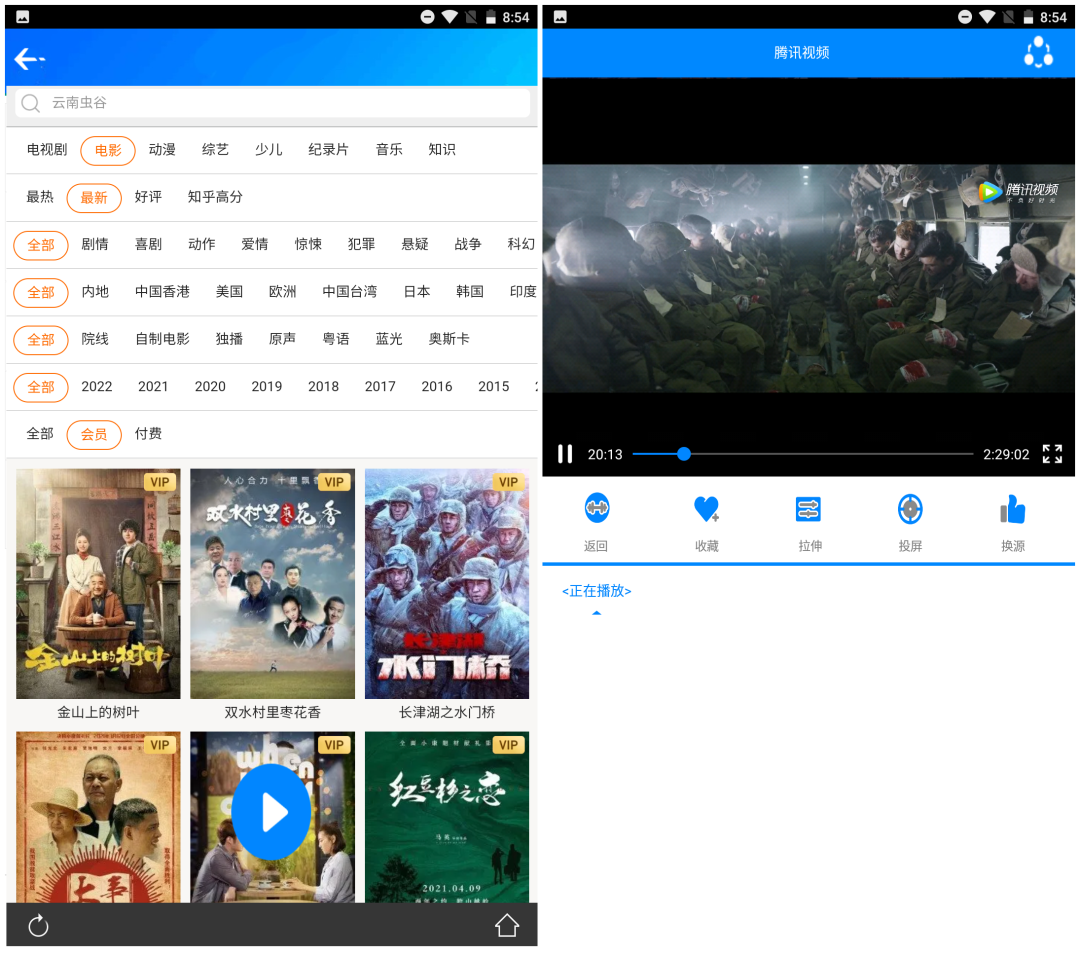
Task: Filter region by 韩国
Action: pyautogui.click(x=470, y=291)
